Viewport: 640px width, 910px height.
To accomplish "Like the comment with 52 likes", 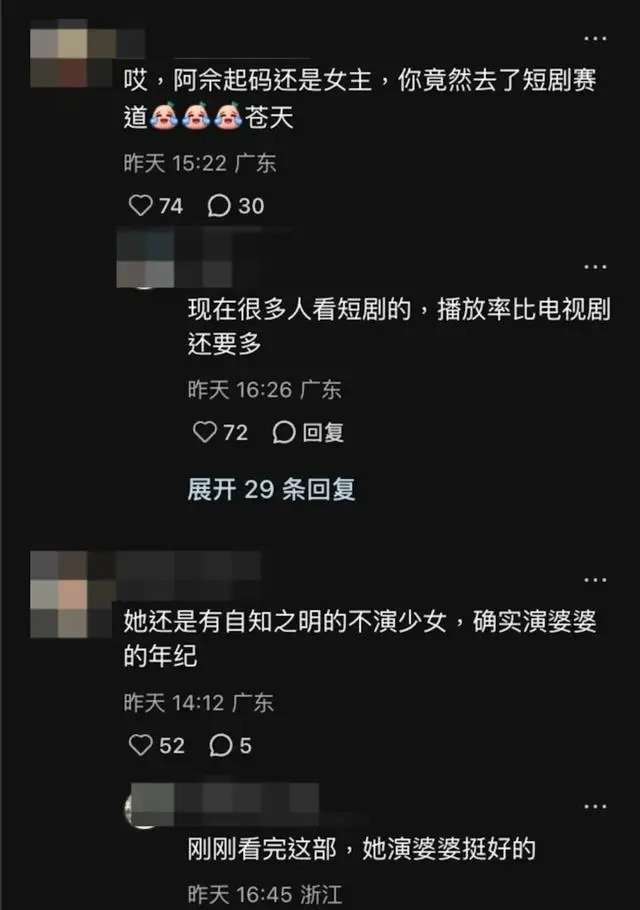I will click(140, 745).
